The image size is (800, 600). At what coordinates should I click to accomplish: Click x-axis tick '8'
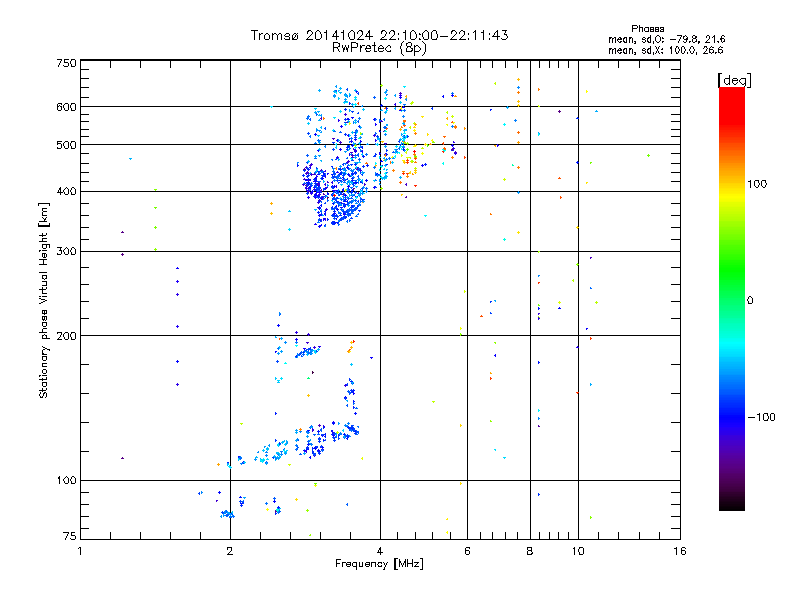tap(530, 551)
